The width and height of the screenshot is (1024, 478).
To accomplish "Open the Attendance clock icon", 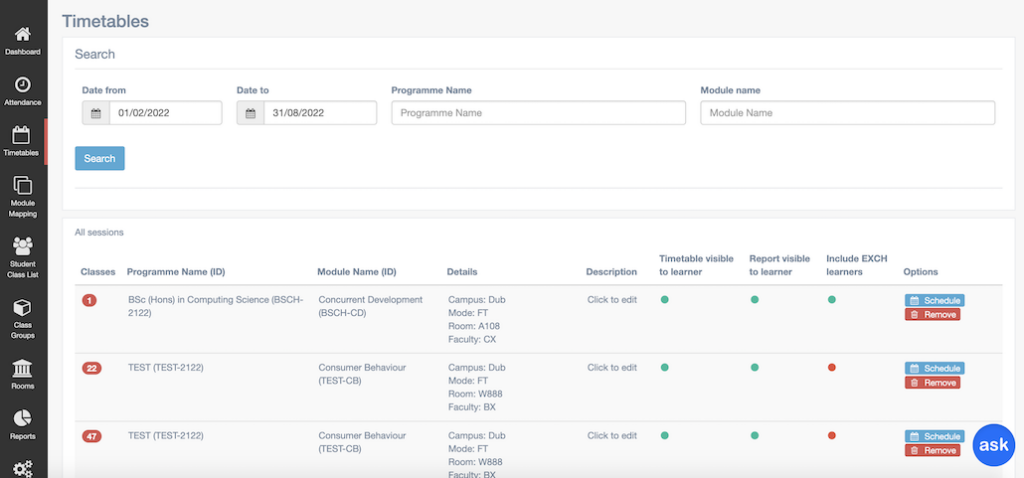I will coord(22,85).
